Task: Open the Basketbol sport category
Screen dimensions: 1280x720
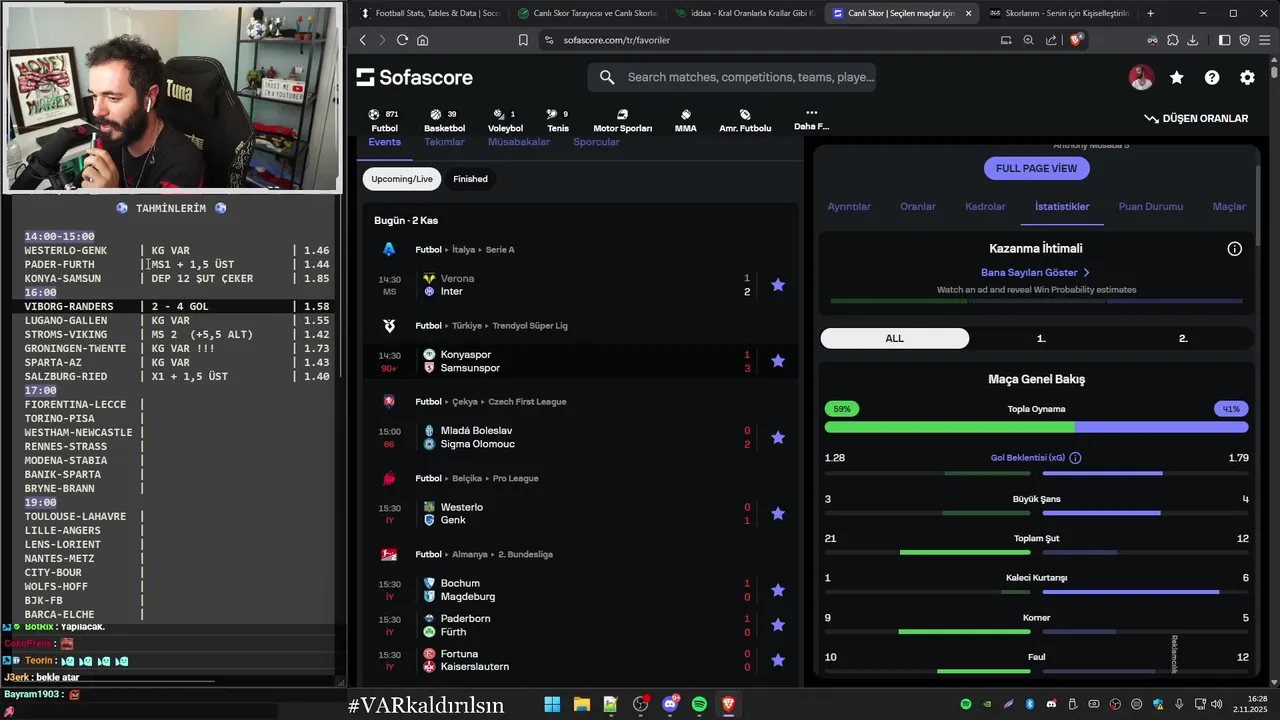Action: click(444, 120)
